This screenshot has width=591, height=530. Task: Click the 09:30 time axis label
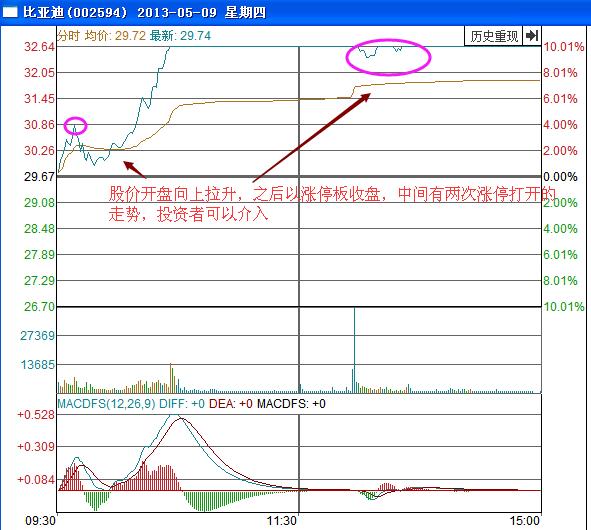40,521
